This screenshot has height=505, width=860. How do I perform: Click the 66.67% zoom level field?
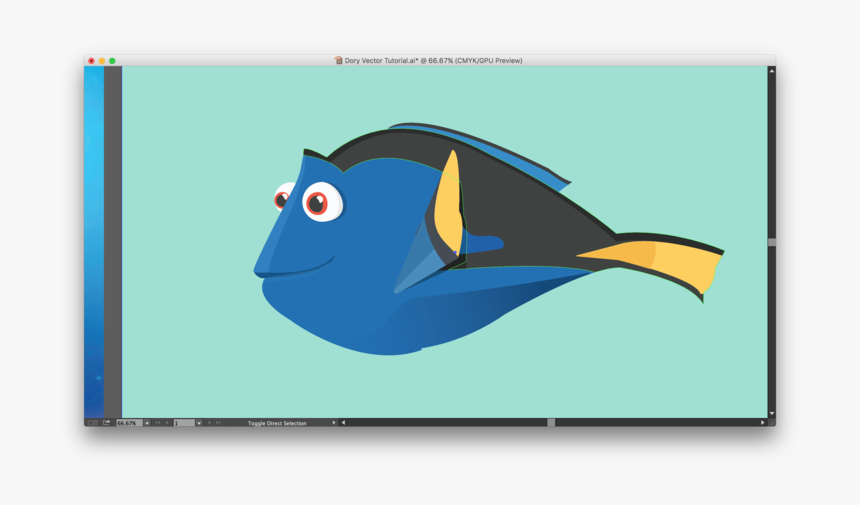pos(129,423)
